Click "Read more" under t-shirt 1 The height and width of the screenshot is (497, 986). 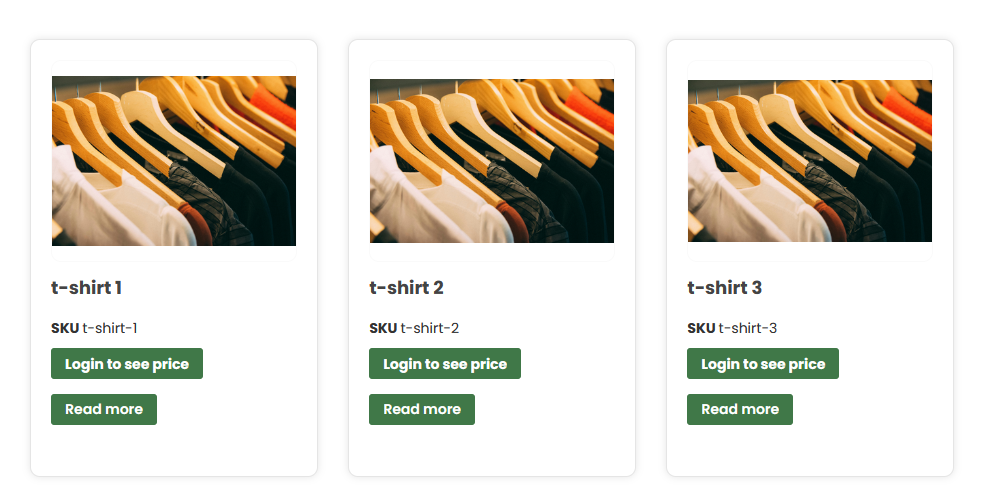pos(104,409)
